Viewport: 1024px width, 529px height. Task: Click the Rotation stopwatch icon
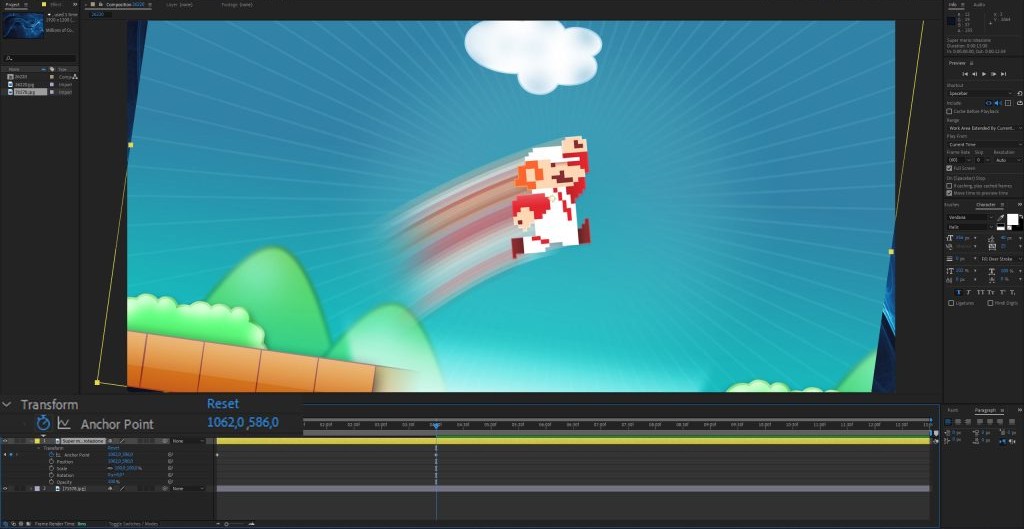52,475
